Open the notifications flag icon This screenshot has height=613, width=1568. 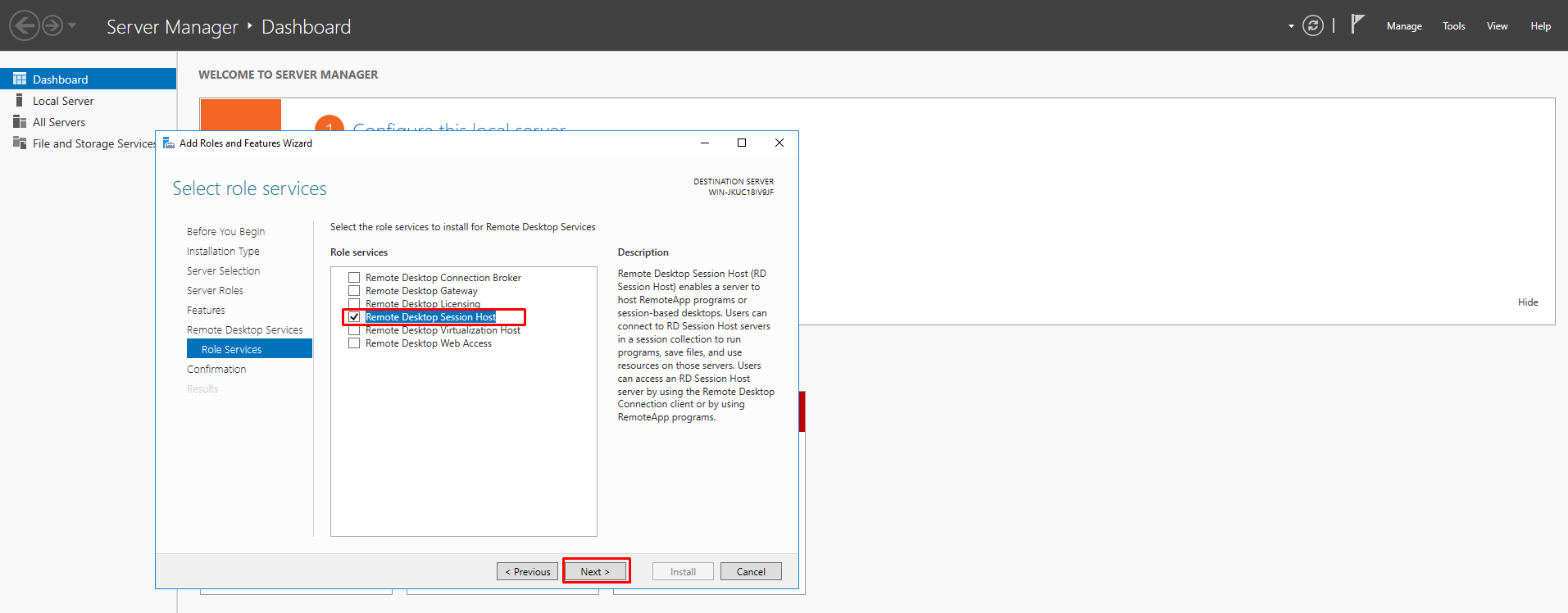(1357, 24)
